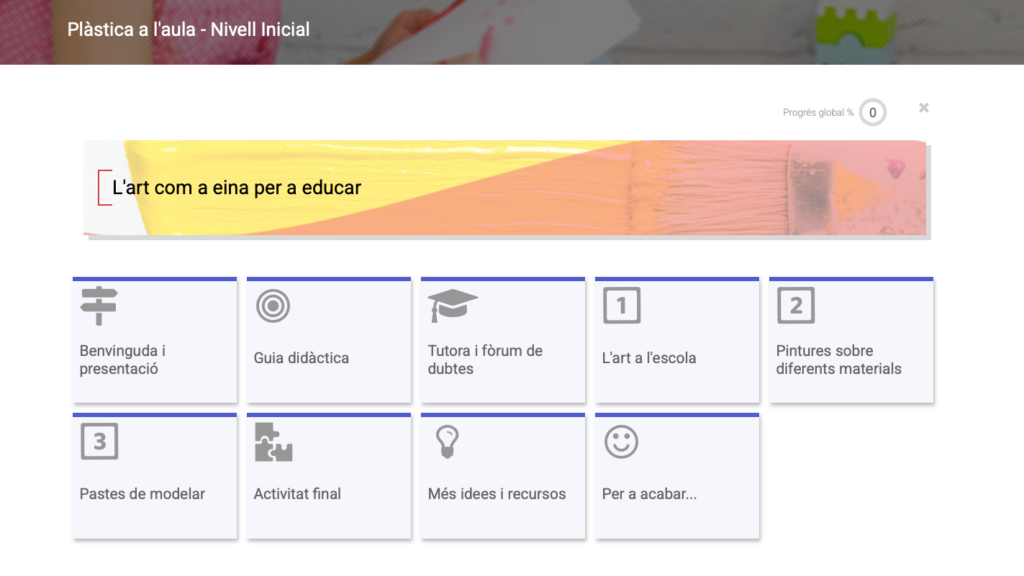View Més idees i recursos

[496, 494]
